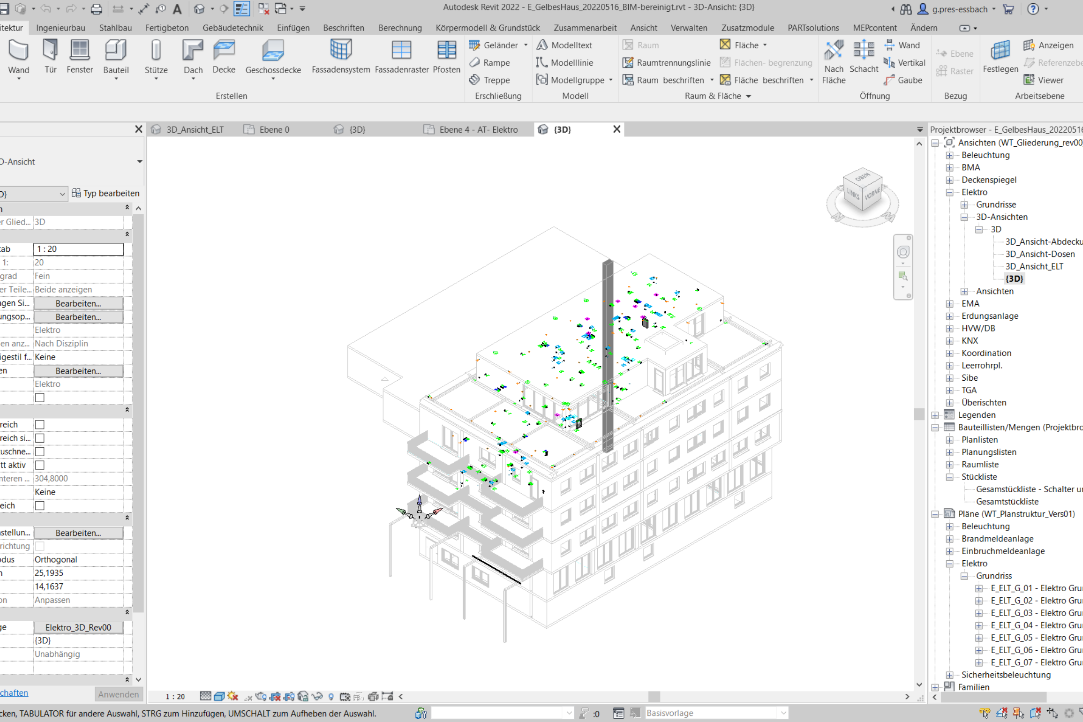This screenshot has width=1083, height=722.
Task: Toggle the checkbox below the Elektro field
Action: (x=40, y=397)
